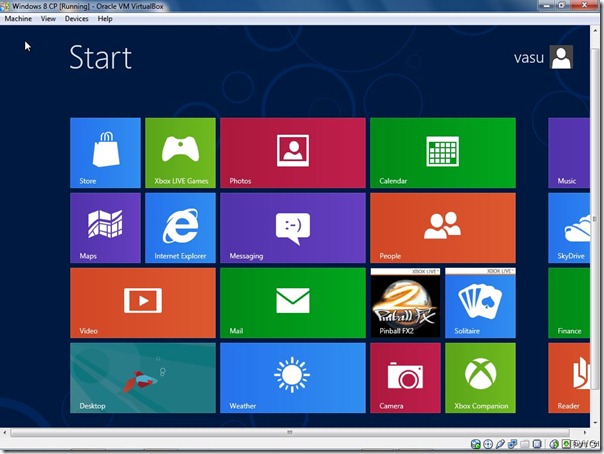The image size is (604, 454).
Task: Click the vasu user account picture
Action: click(x=561, y=57)
